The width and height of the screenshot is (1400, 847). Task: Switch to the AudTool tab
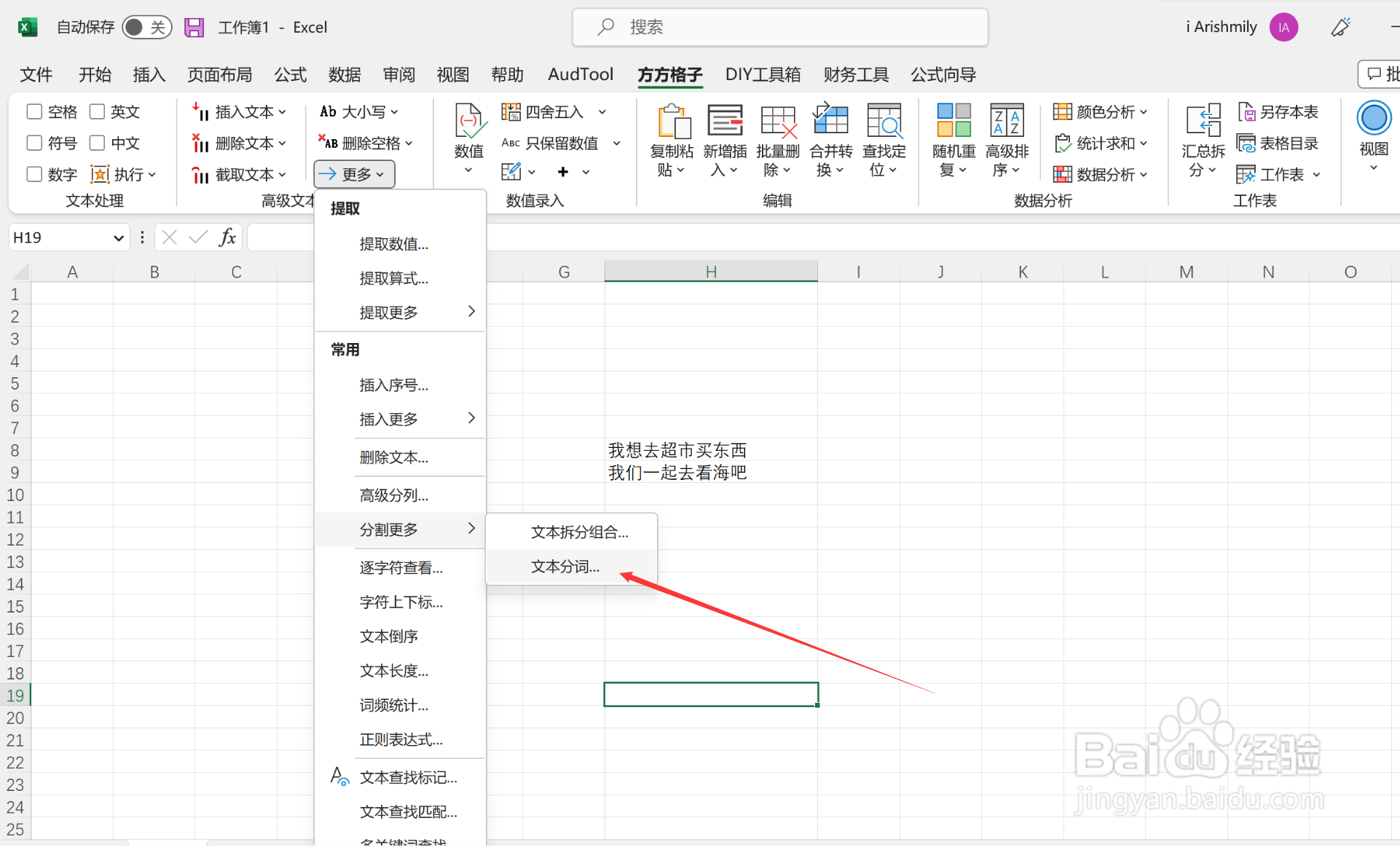(581, 74)
